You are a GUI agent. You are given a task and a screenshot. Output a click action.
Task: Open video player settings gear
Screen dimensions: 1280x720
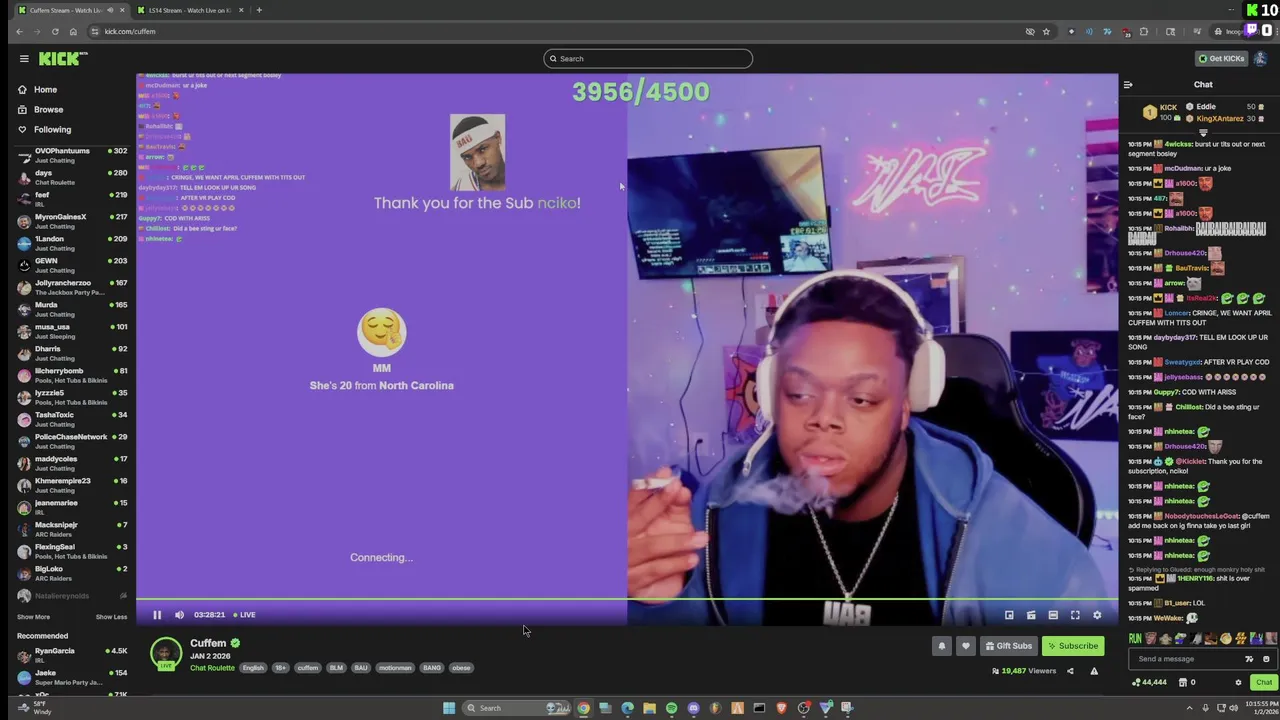(1097, 615)
